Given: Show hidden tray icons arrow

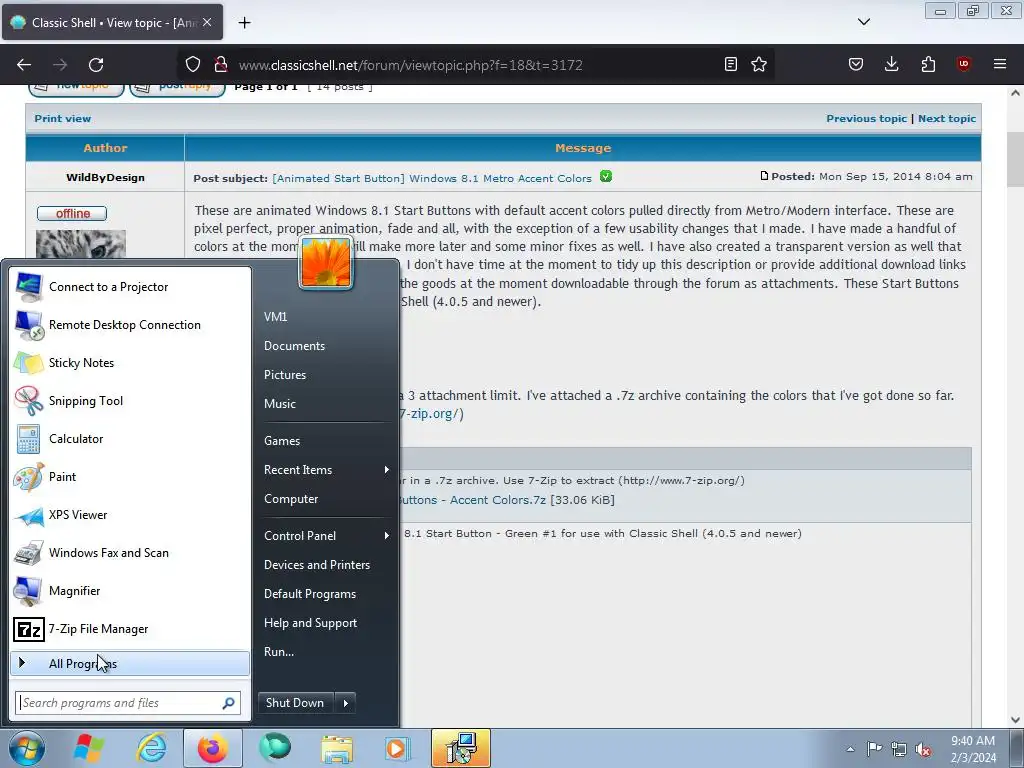Looking at the screenshot, I should pos(850,750).
